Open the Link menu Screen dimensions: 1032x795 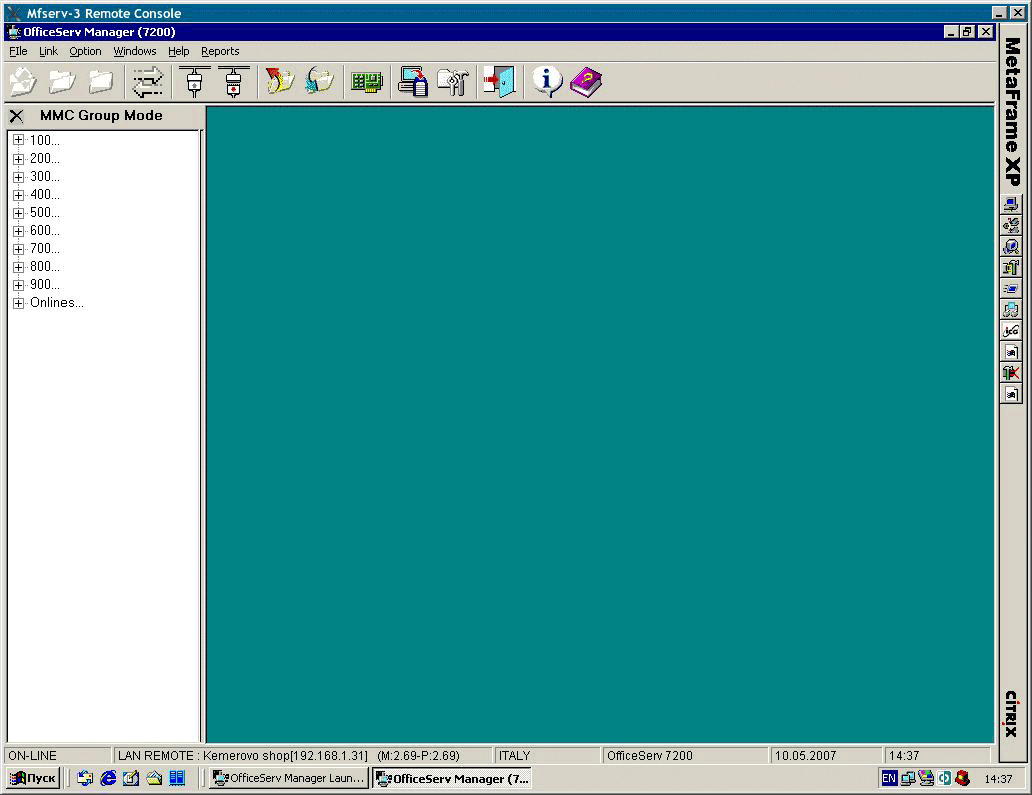tap(48, 51)
